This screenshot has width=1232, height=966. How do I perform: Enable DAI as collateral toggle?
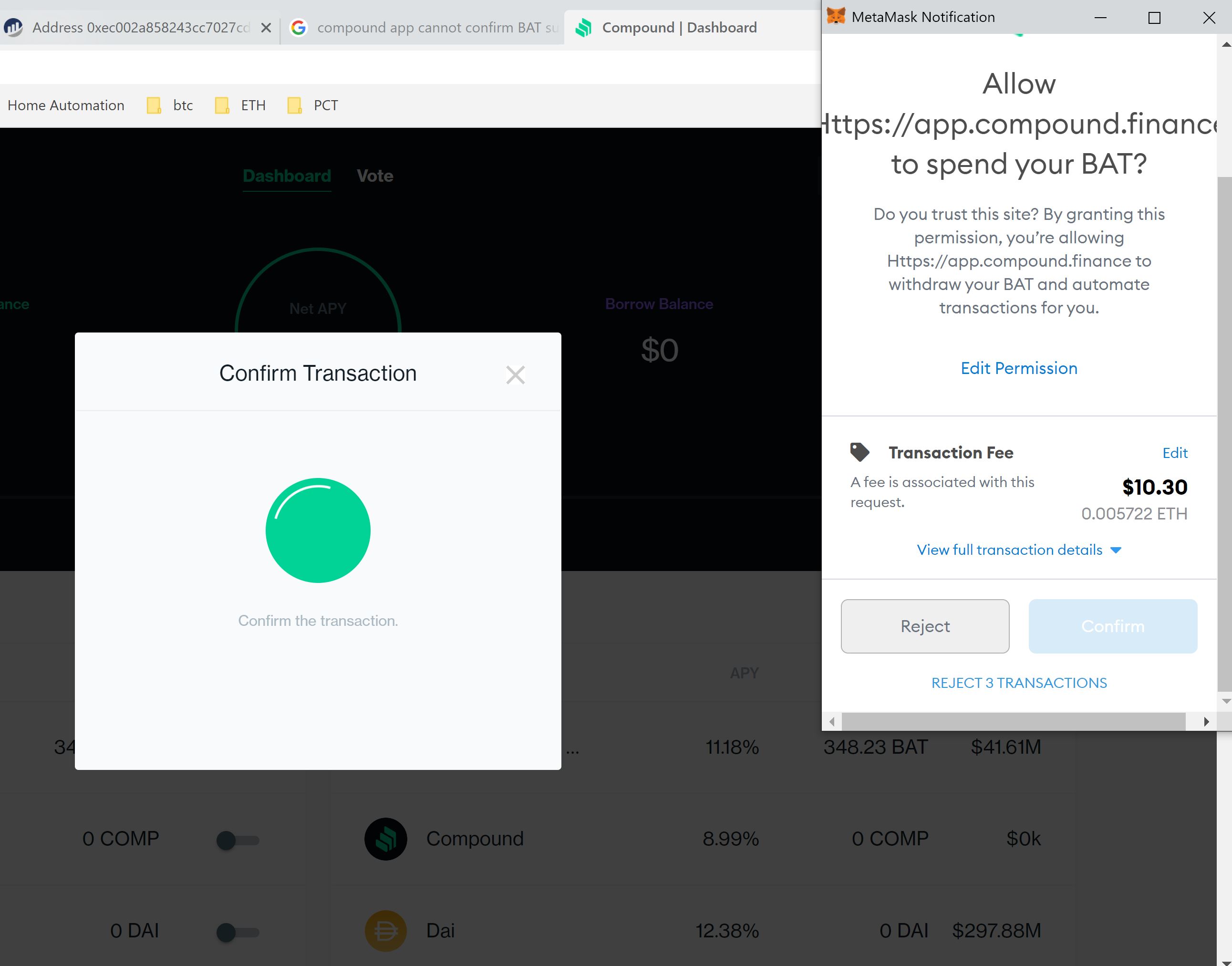pyautogui.click(x=237, y=932)
